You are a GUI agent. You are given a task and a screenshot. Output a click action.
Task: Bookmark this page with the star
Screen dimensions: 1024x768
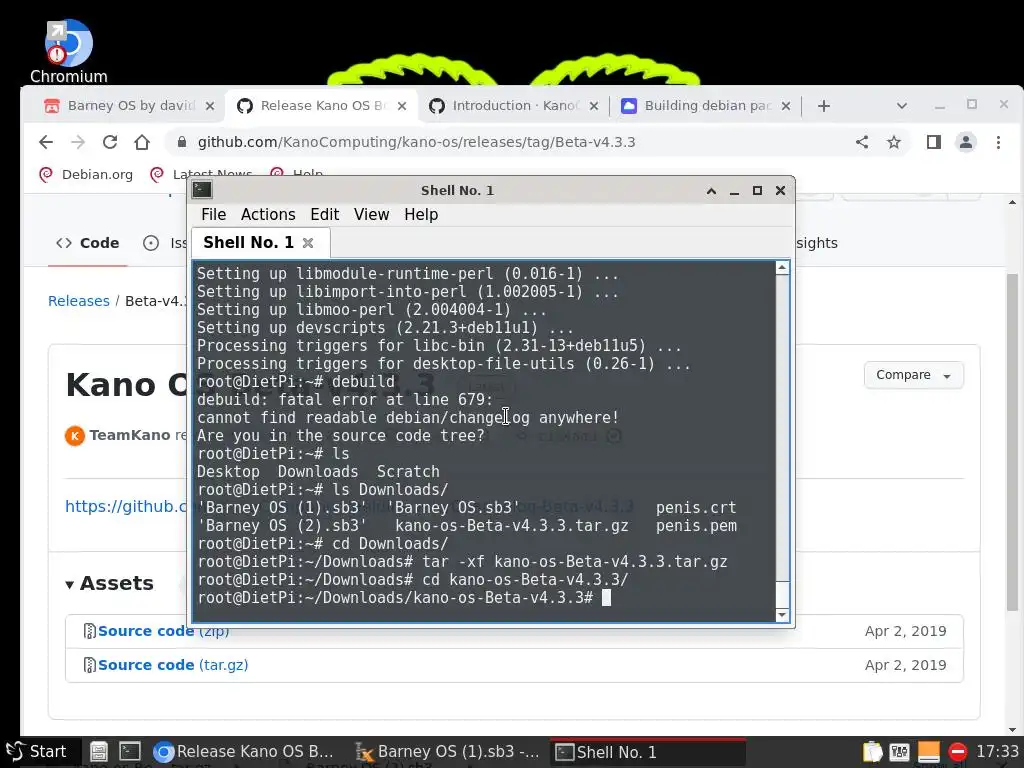point(894,142)
